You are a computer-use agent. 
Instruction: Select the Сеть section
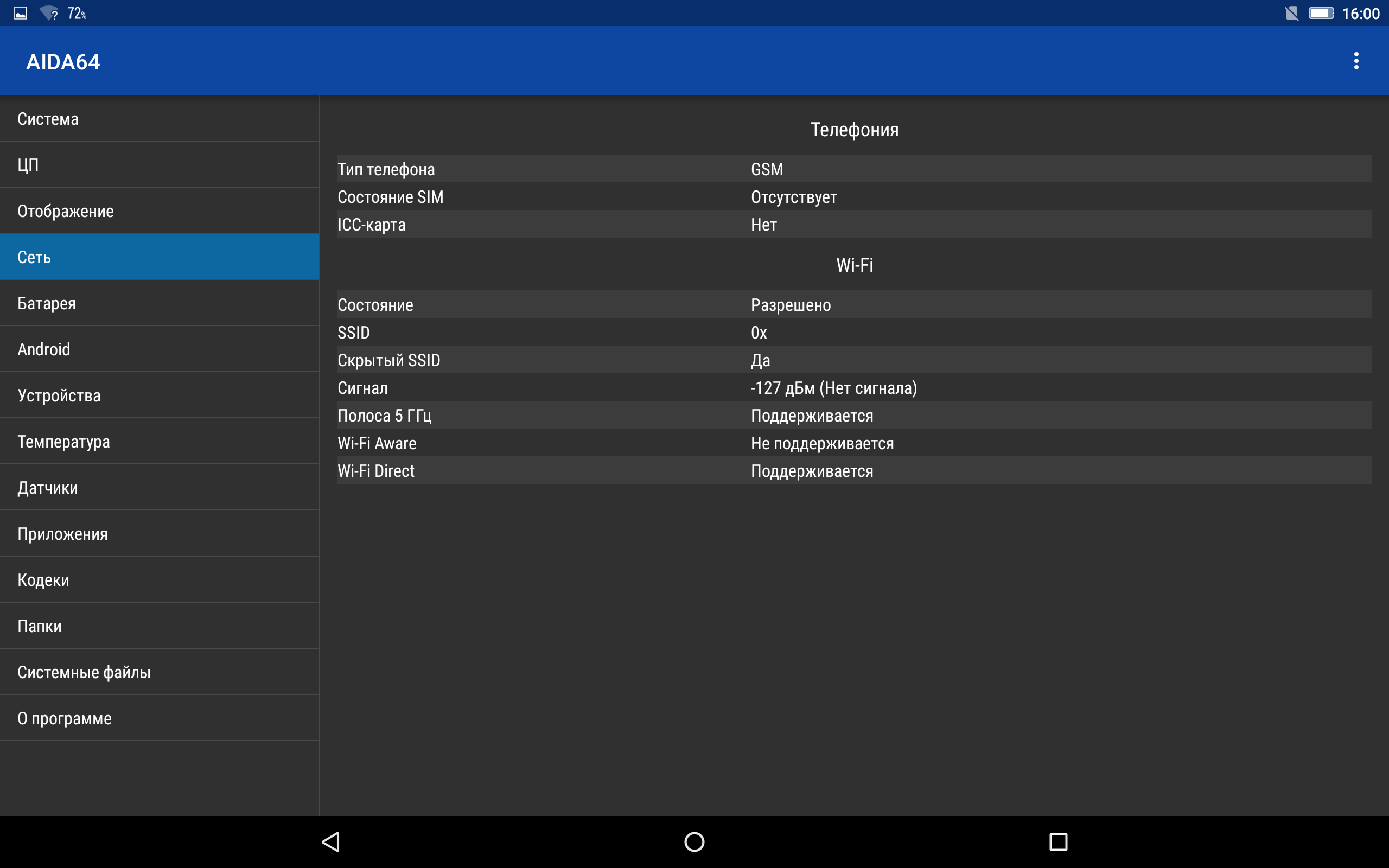[x=160, y=257]
